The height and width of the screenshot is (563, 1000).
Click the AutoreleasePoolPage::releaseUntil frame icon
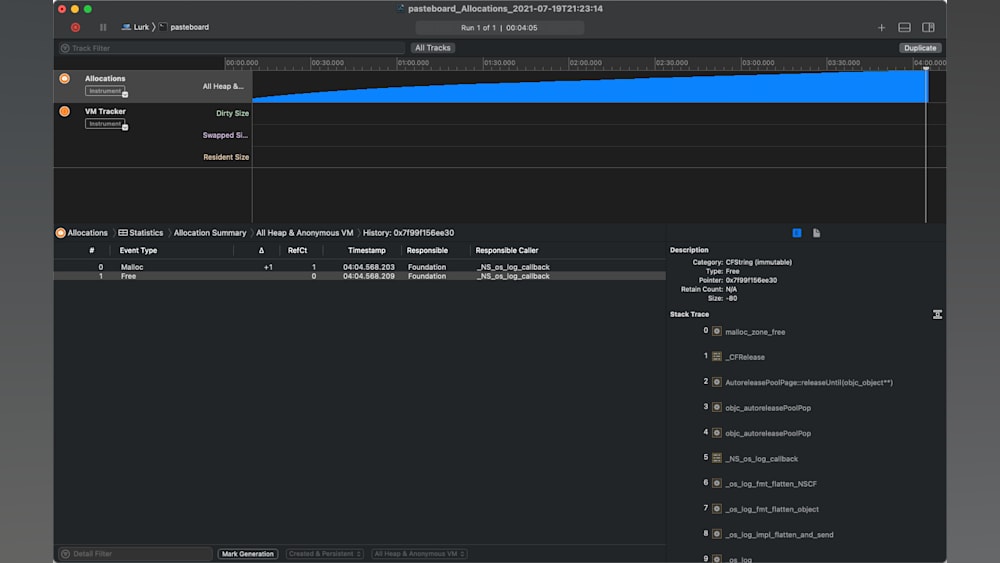[x=717, y=382]
